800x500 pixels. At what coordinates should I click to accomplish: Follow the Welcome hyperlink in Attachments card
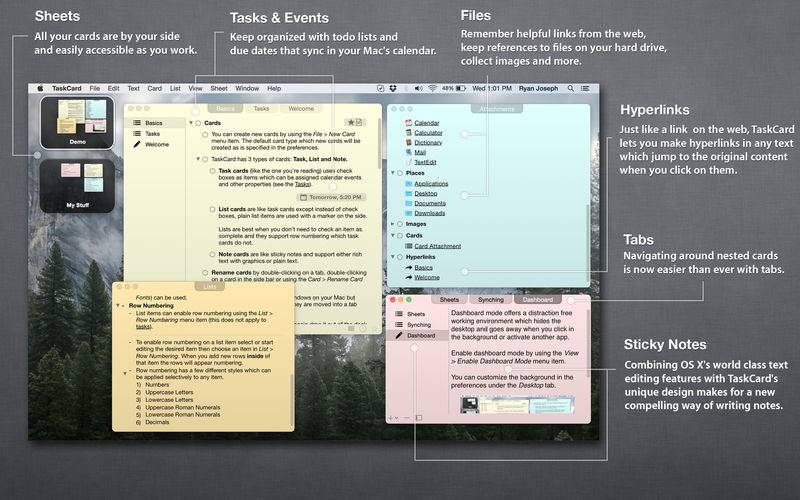pyautogui.click(x=427, y=278)
